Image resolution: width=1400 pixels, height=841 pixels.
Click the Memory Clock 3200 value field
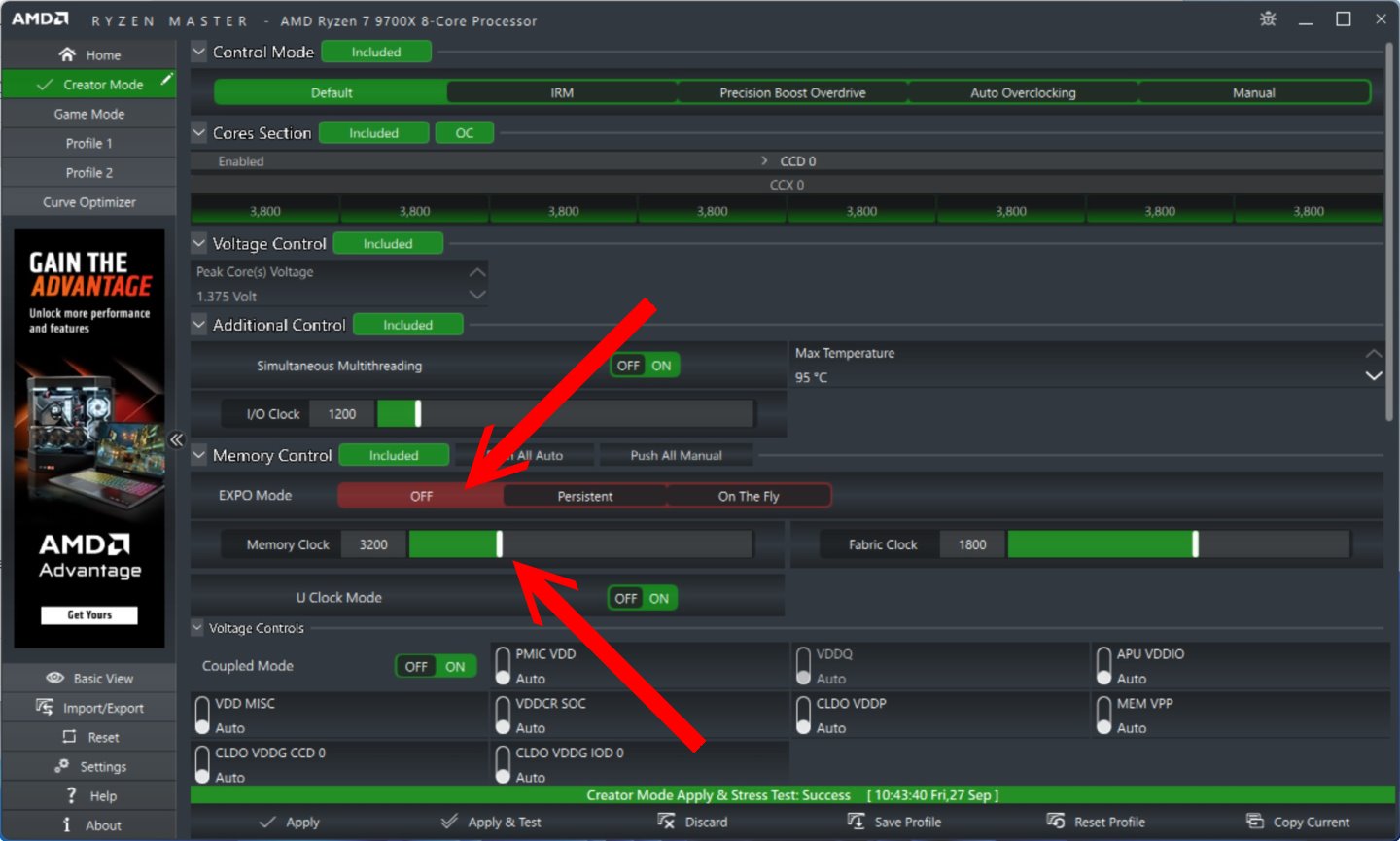coord(373,544)
